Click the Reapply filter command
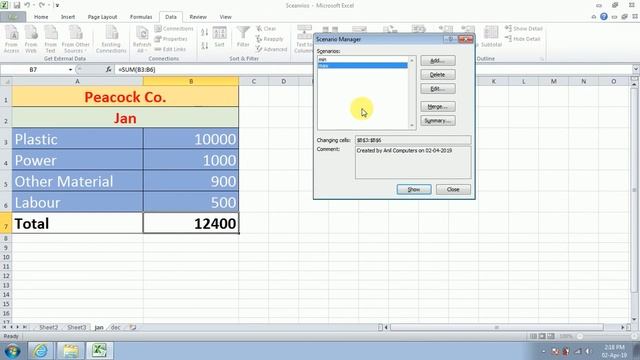 [269, 39]
